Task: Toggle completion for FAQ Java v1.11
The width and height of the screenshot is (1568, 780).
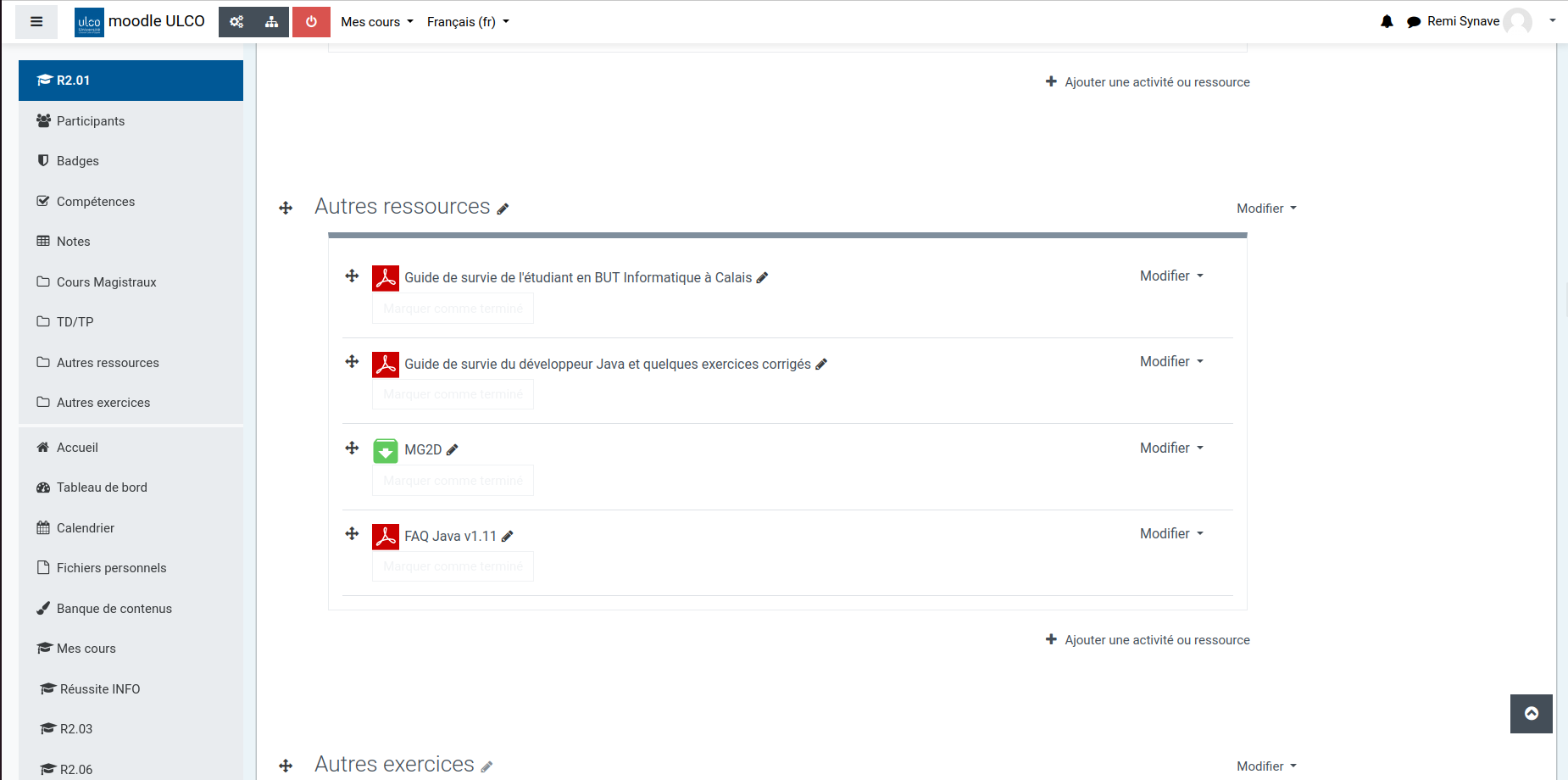Action: 453,566
